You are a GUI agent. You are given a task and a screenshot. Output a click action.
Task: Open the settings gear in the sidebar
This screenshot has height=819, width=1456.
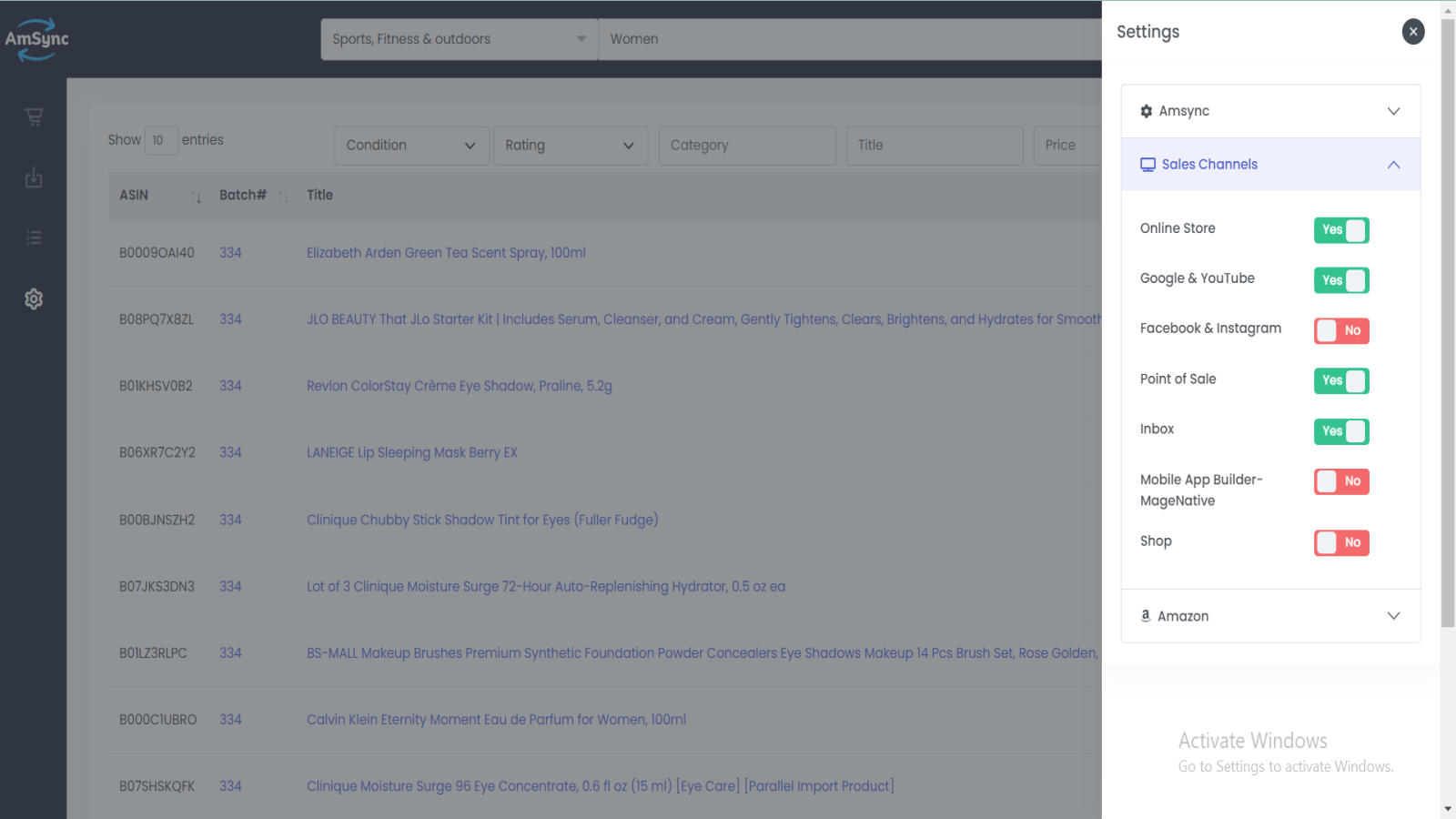[x=34, y=298]
